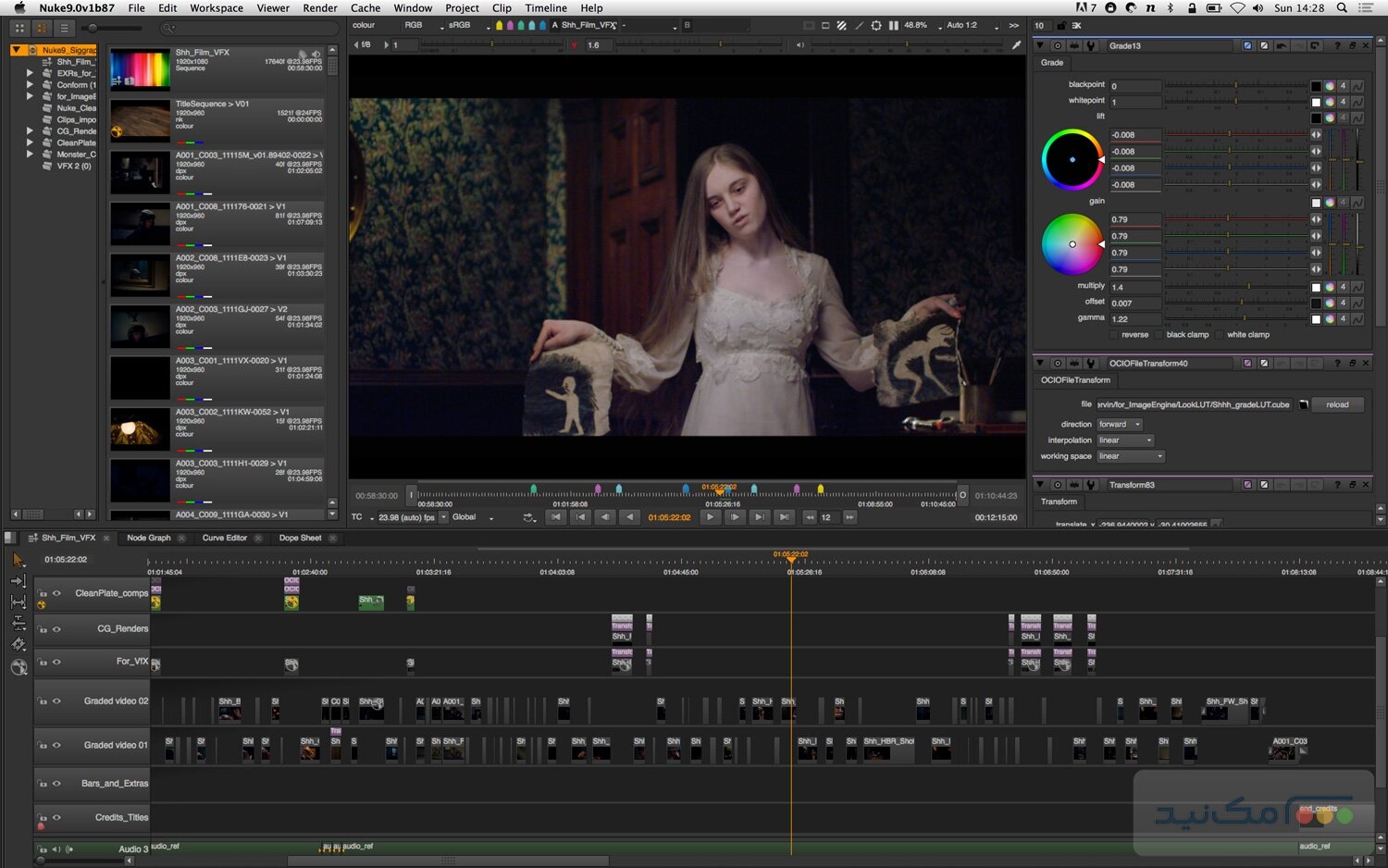Switch to the Node Graph tab
Image resolution: width=1388 pixels, height=868 pixels.
pyautogui.click(x=150, y=538)
